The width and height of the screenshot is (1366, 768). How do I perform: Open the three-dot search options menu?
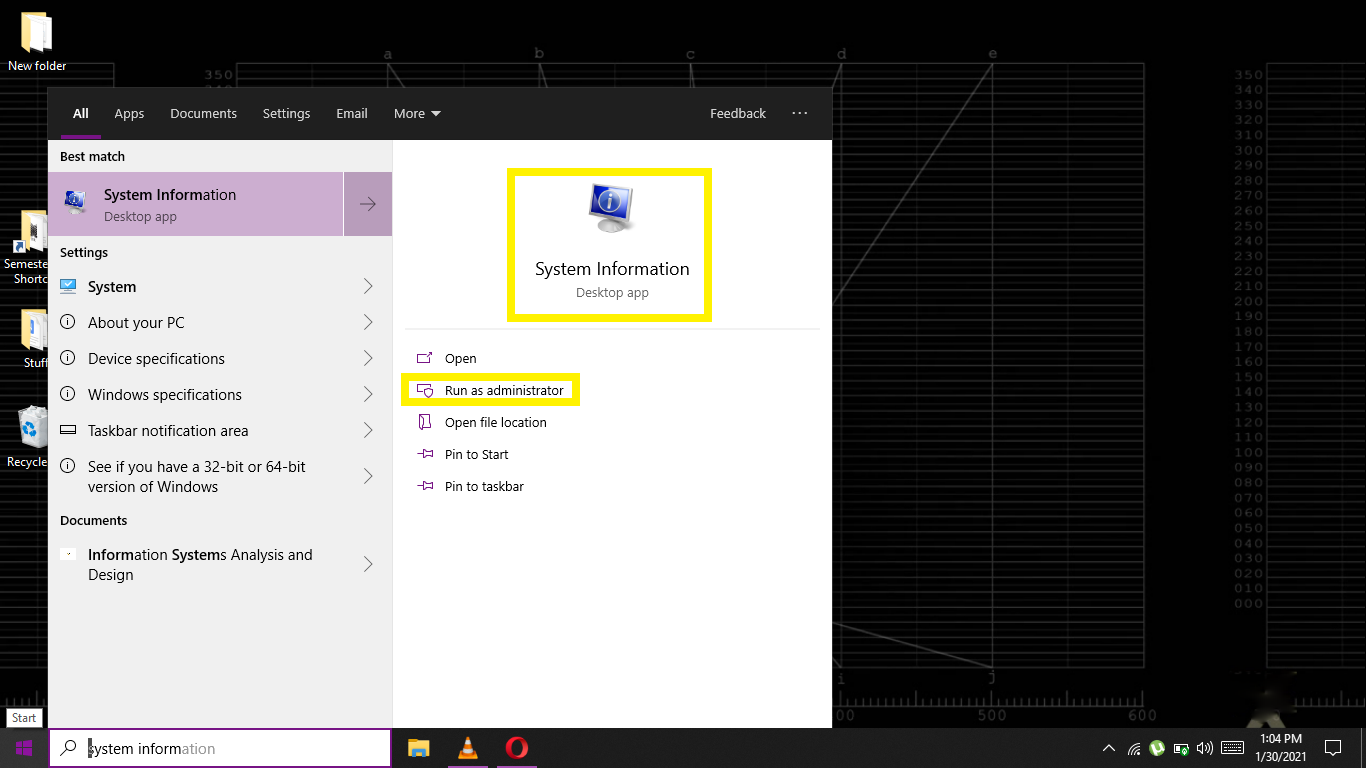pyautogui.click(x=799, y=113)
